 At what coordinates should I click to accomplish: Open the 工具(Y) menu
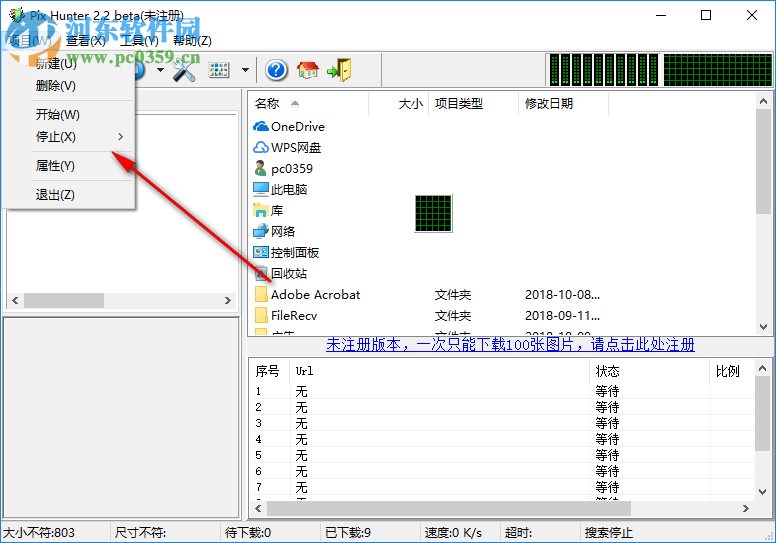[140, 41]
